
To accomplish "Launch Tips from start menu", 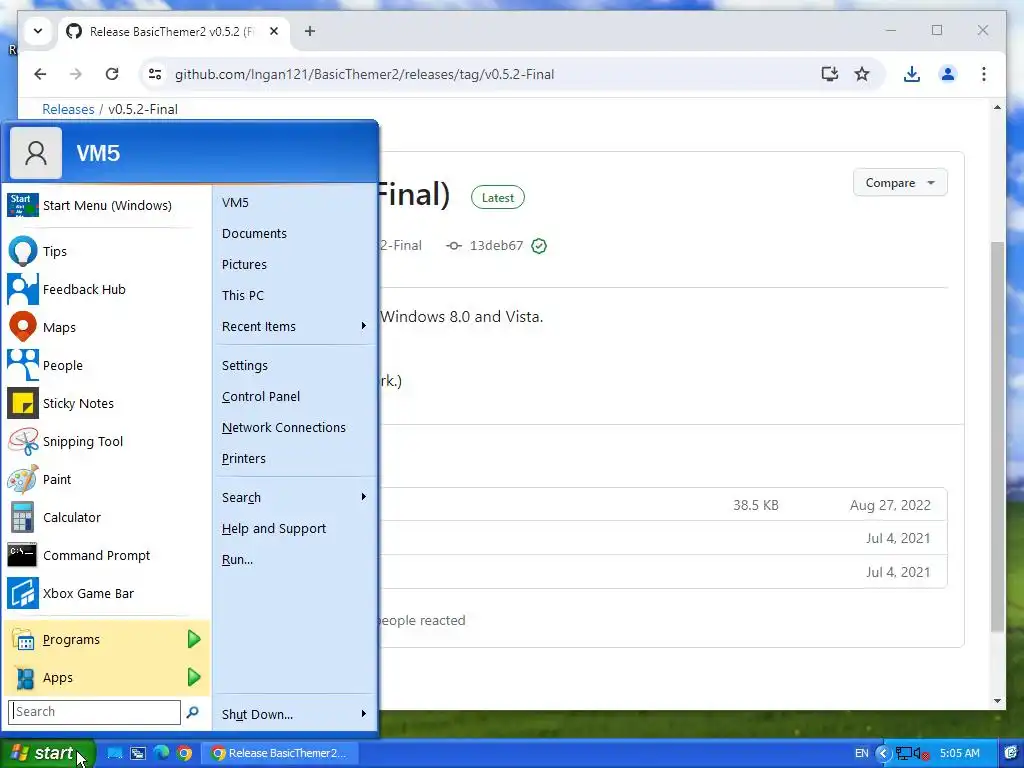I will pos(22,251).
